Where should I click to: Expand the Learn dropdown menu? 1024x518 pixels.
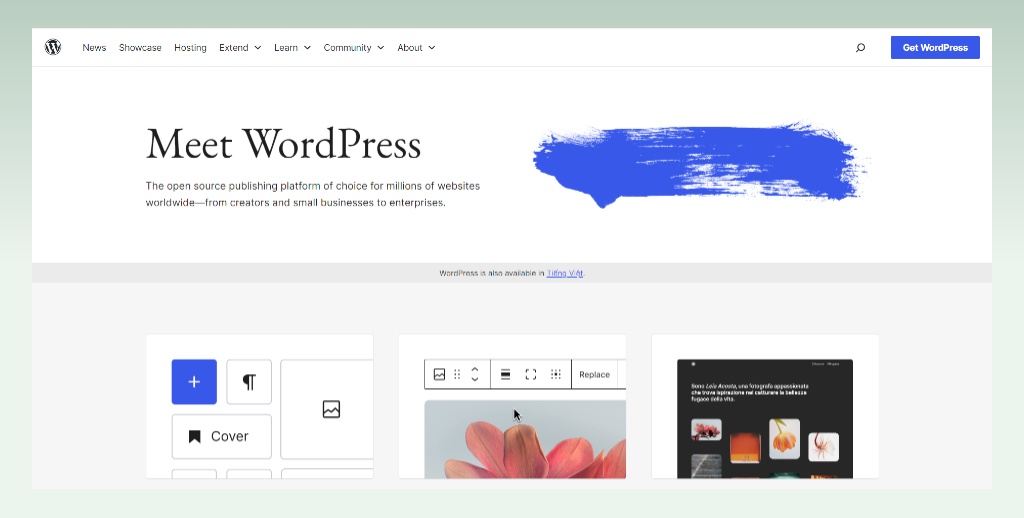(292, 48)
